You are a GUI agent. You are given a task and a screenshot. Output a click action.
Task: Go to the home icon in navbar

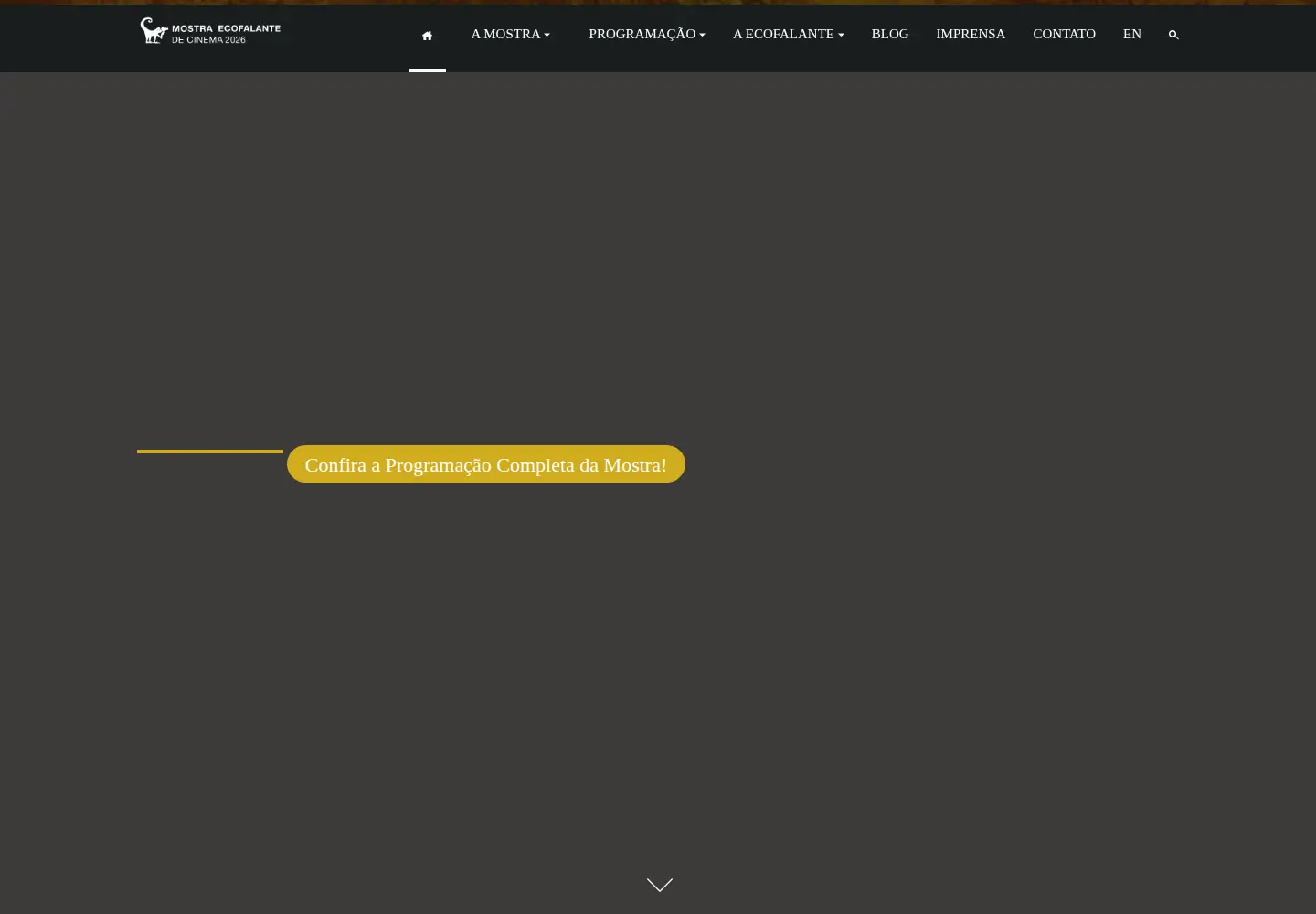(x=427, y=36)
